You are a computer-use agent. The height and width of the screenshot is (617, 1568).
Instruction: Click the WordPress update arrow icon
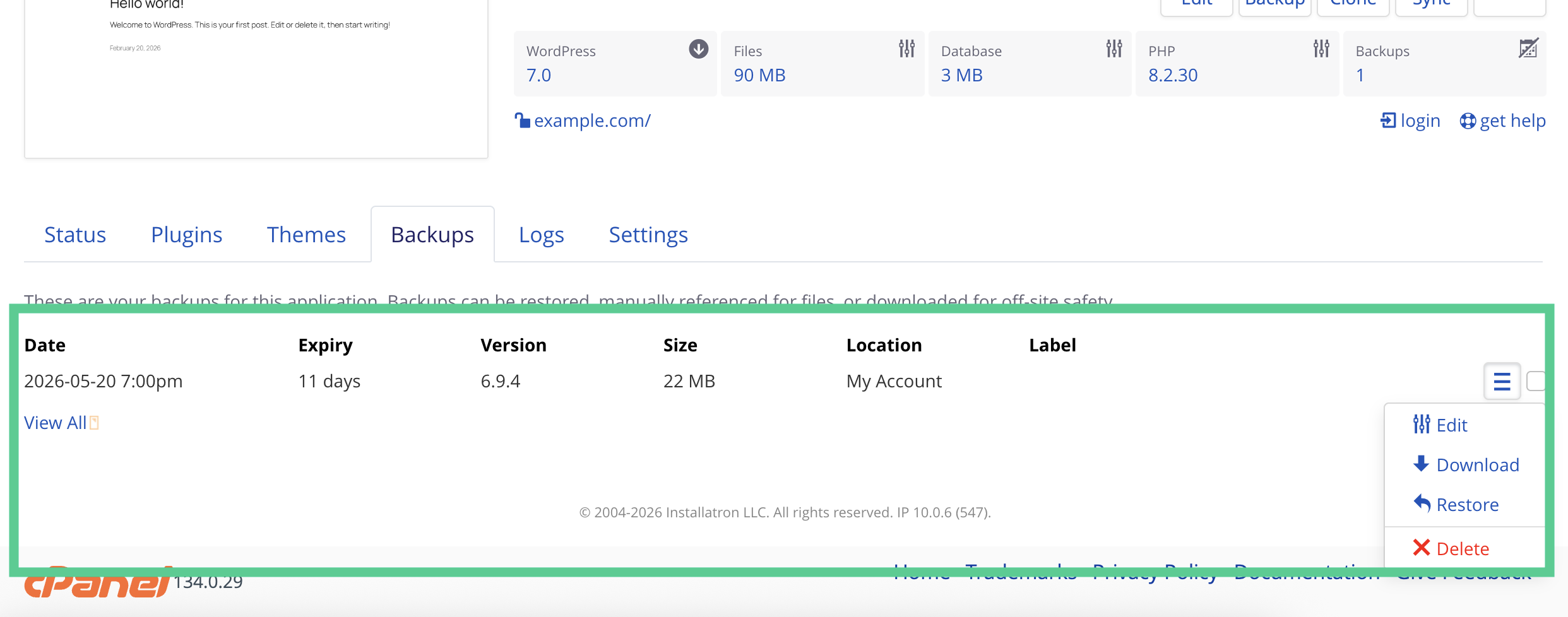698,49
